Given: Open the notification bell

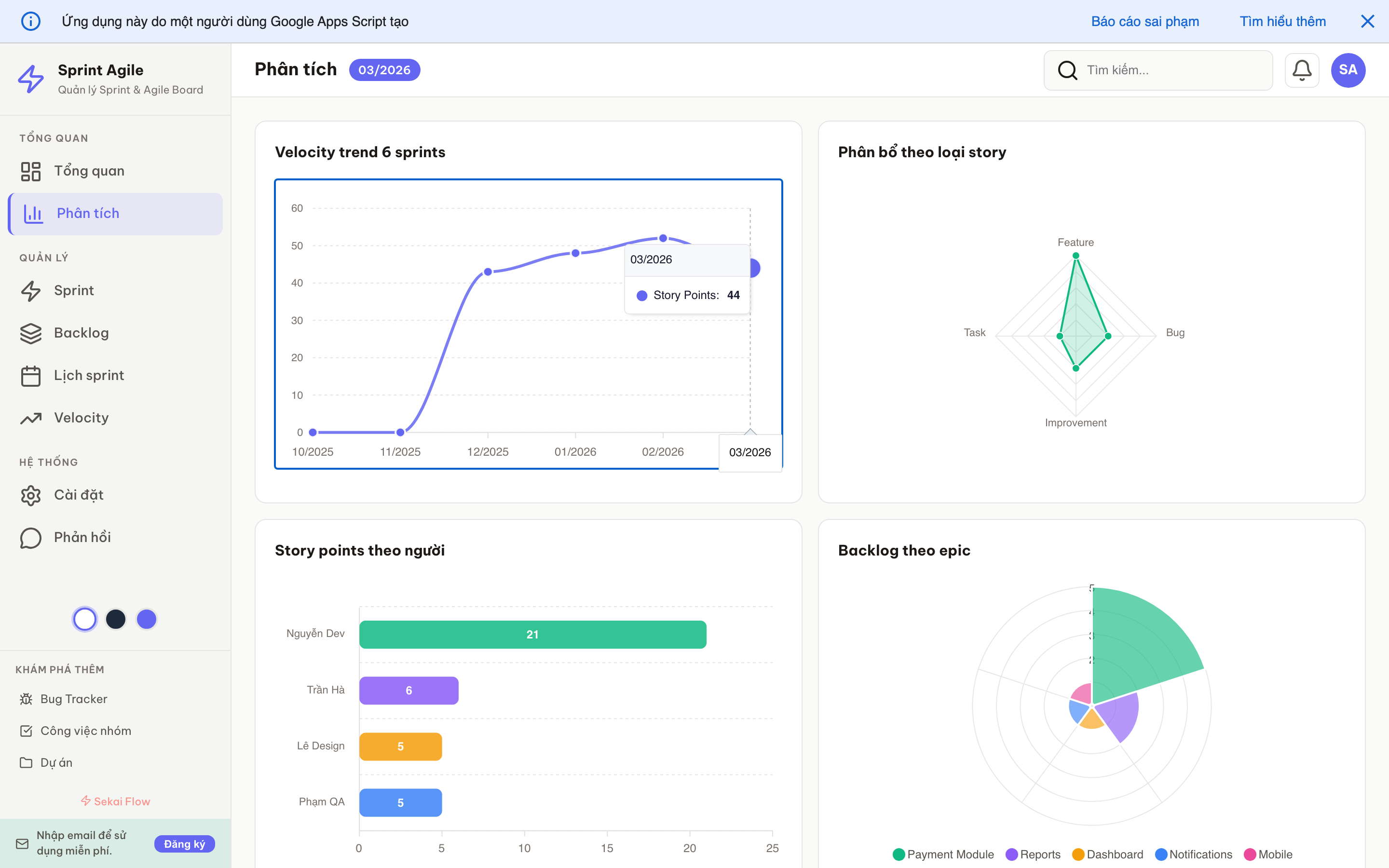Looking at the screenshot, I should click(x=1302, y=69).
